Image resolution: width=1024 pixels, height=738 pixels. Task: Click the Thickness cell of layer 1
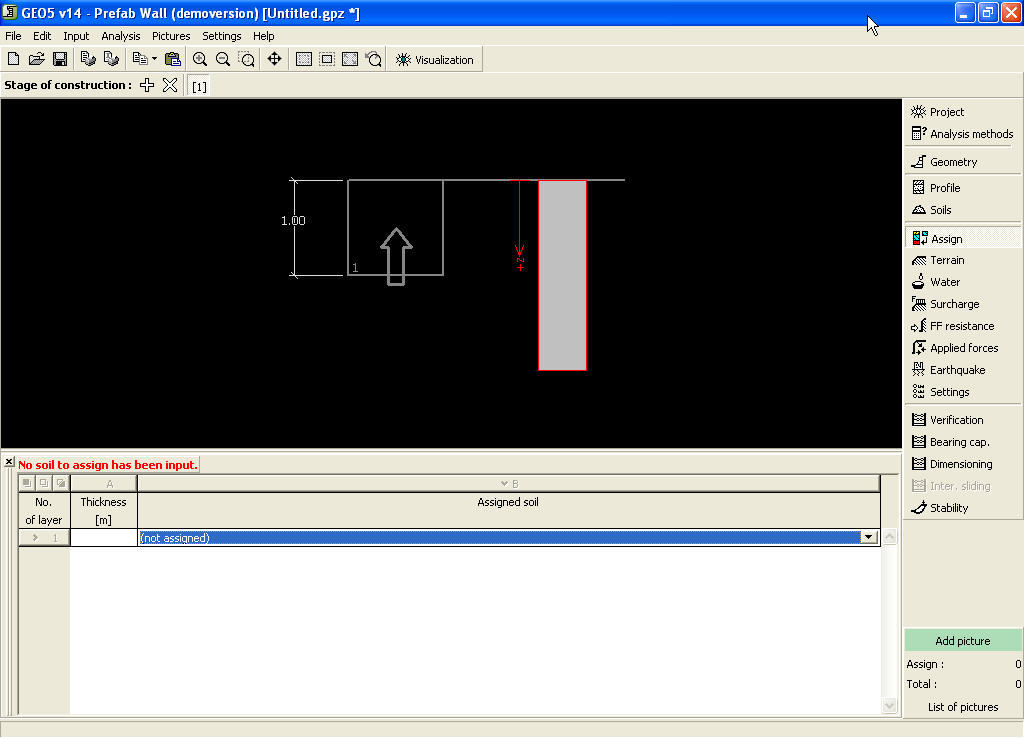103,537
